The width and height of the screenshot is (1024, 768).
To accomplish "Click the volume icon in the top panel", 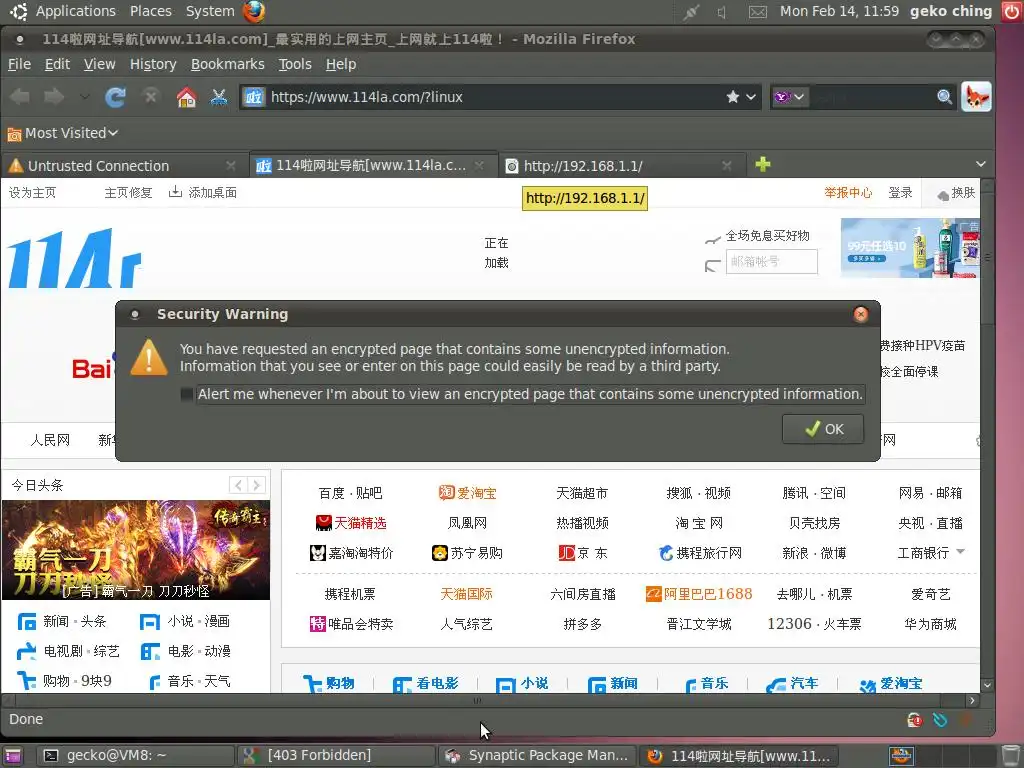I will 722,12.
